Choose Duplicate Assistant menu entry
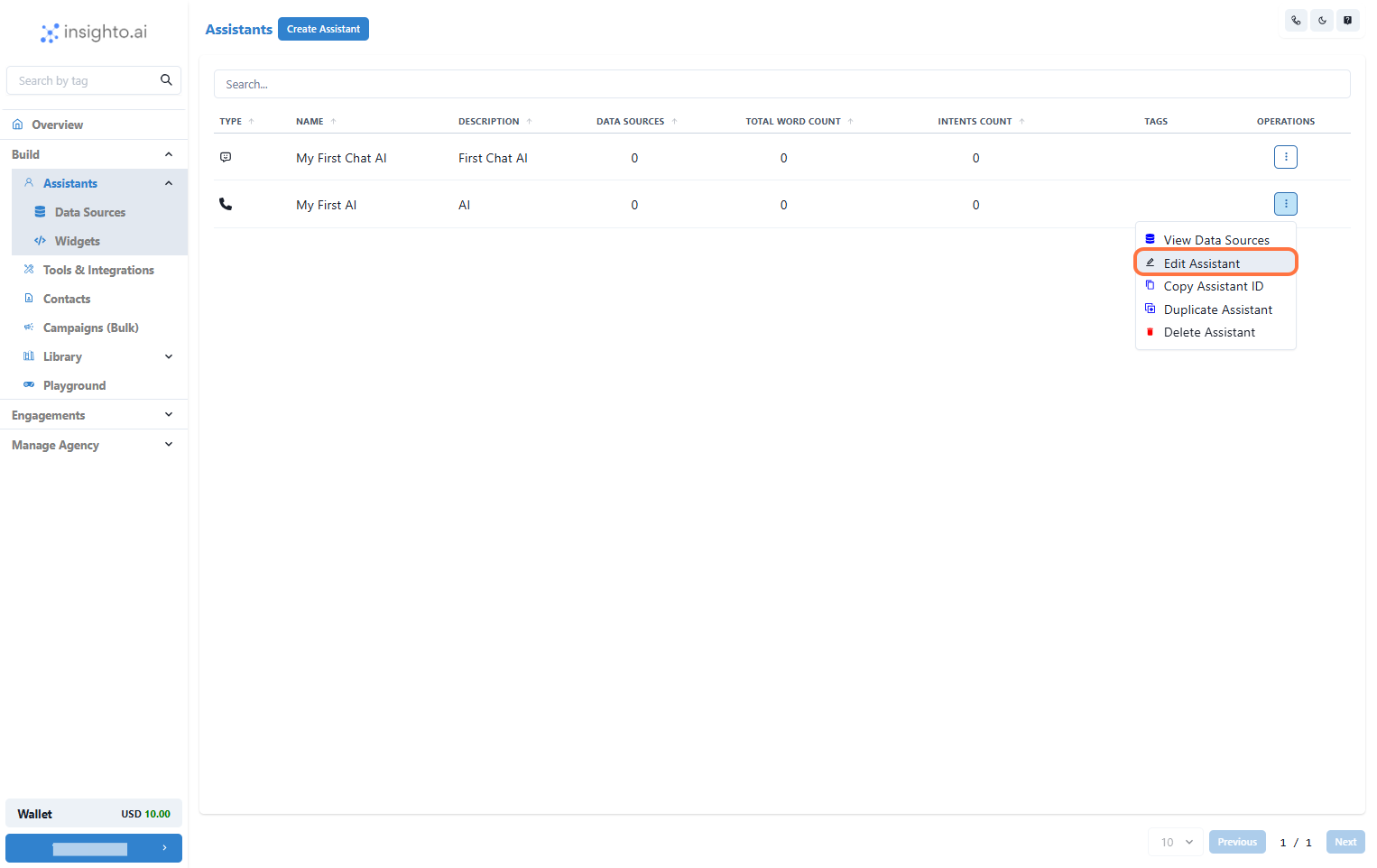Image resolution: width=1377 pixels, height=868 pixels. click(x=1215, y=309)
